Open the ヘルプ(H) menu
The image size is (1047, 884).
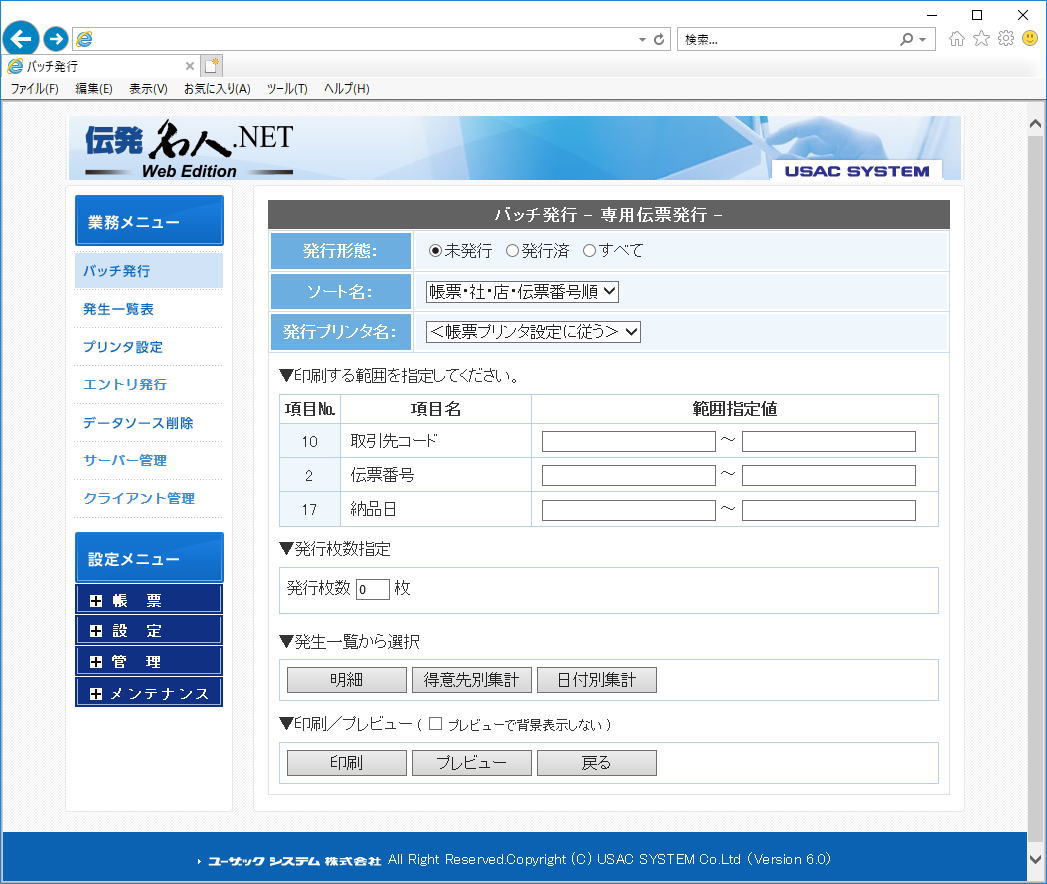tap(347, 89)
